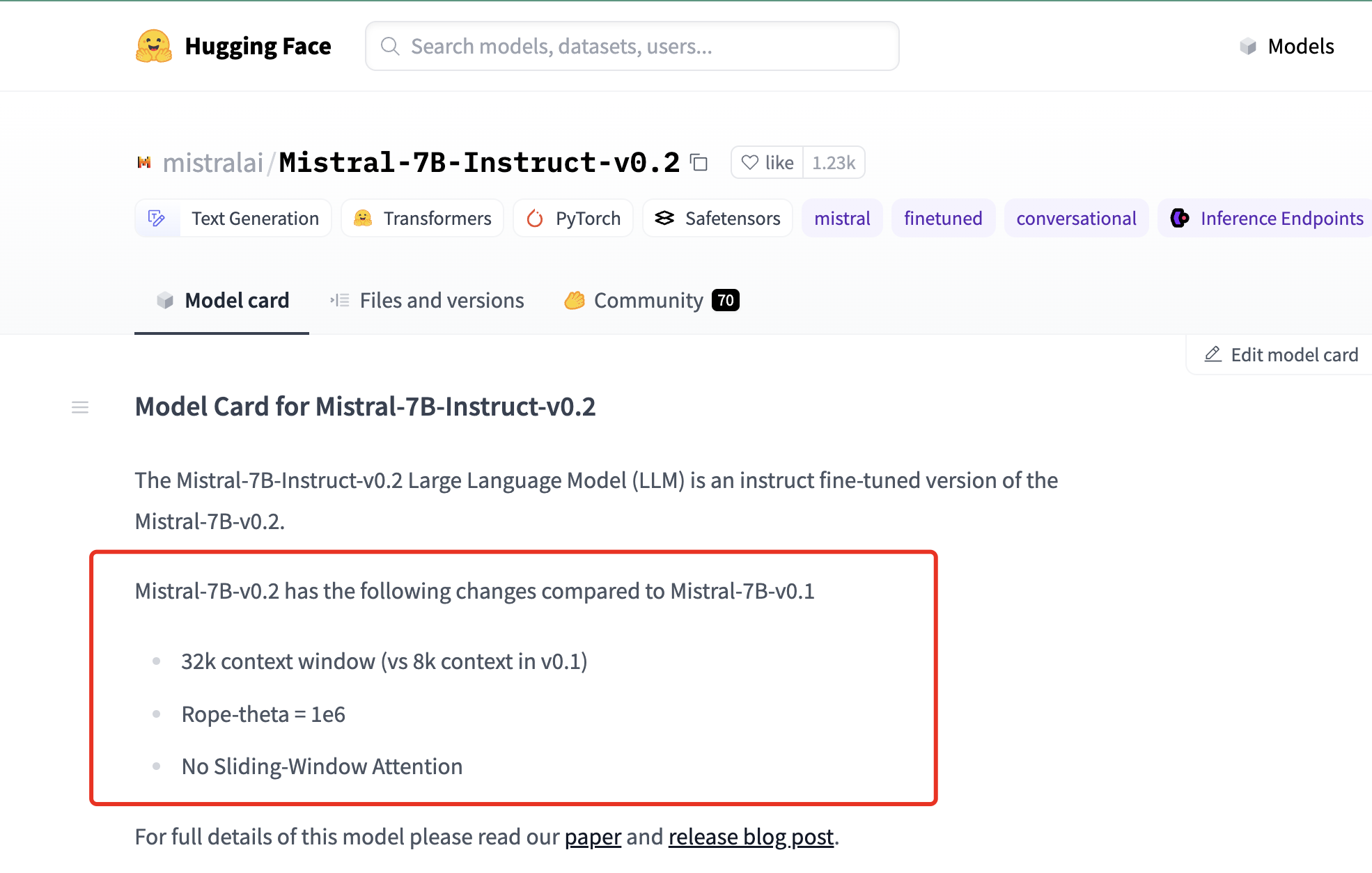Open the 1.23k likes count

pyautogui.click(x=834, y=162)
